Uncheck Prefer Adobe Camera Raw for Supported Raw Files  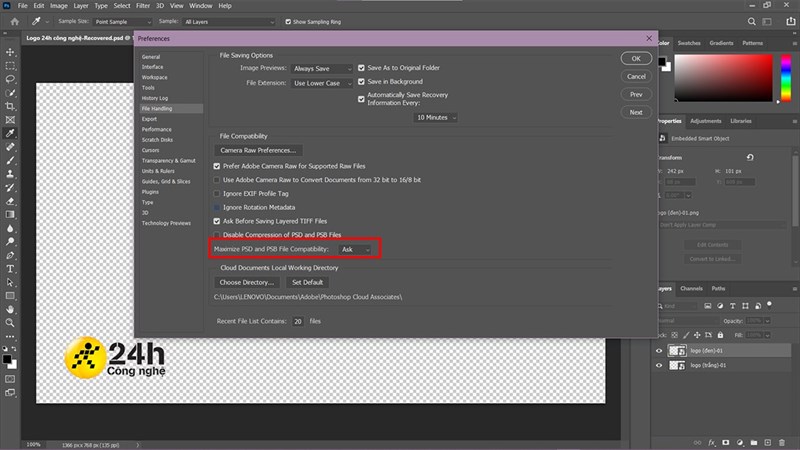click(217, 166)
